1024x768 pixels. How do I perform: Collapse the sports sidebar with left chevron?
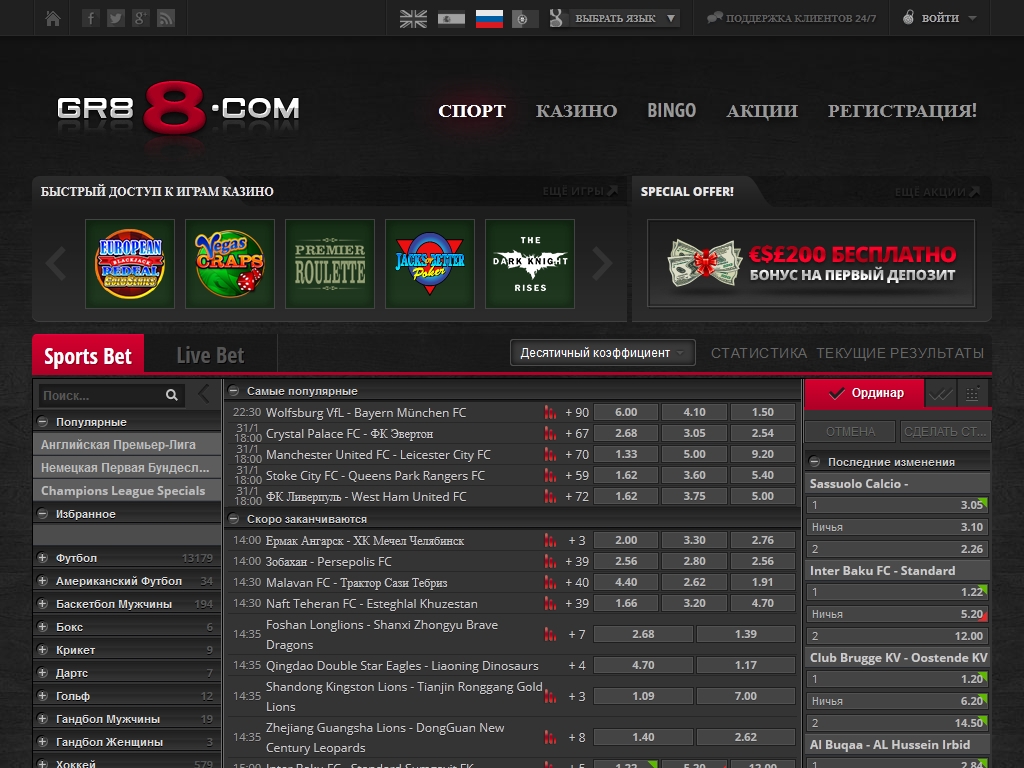[205, 394]
